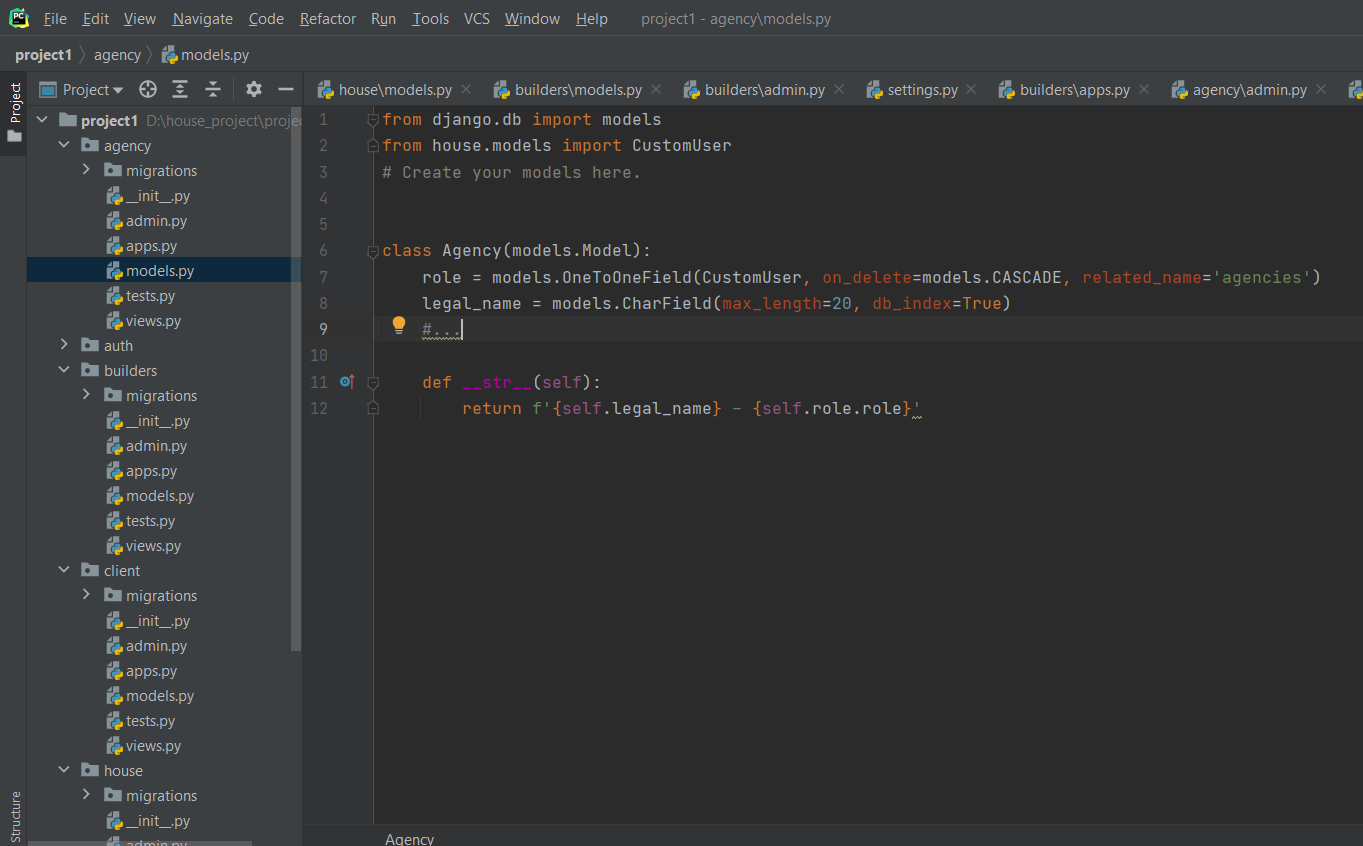Image resolution: width=1363 pixels, height=846 pixels.
Task: Click the Project panel vertical scrollbar
Action: tap(295, 380)
